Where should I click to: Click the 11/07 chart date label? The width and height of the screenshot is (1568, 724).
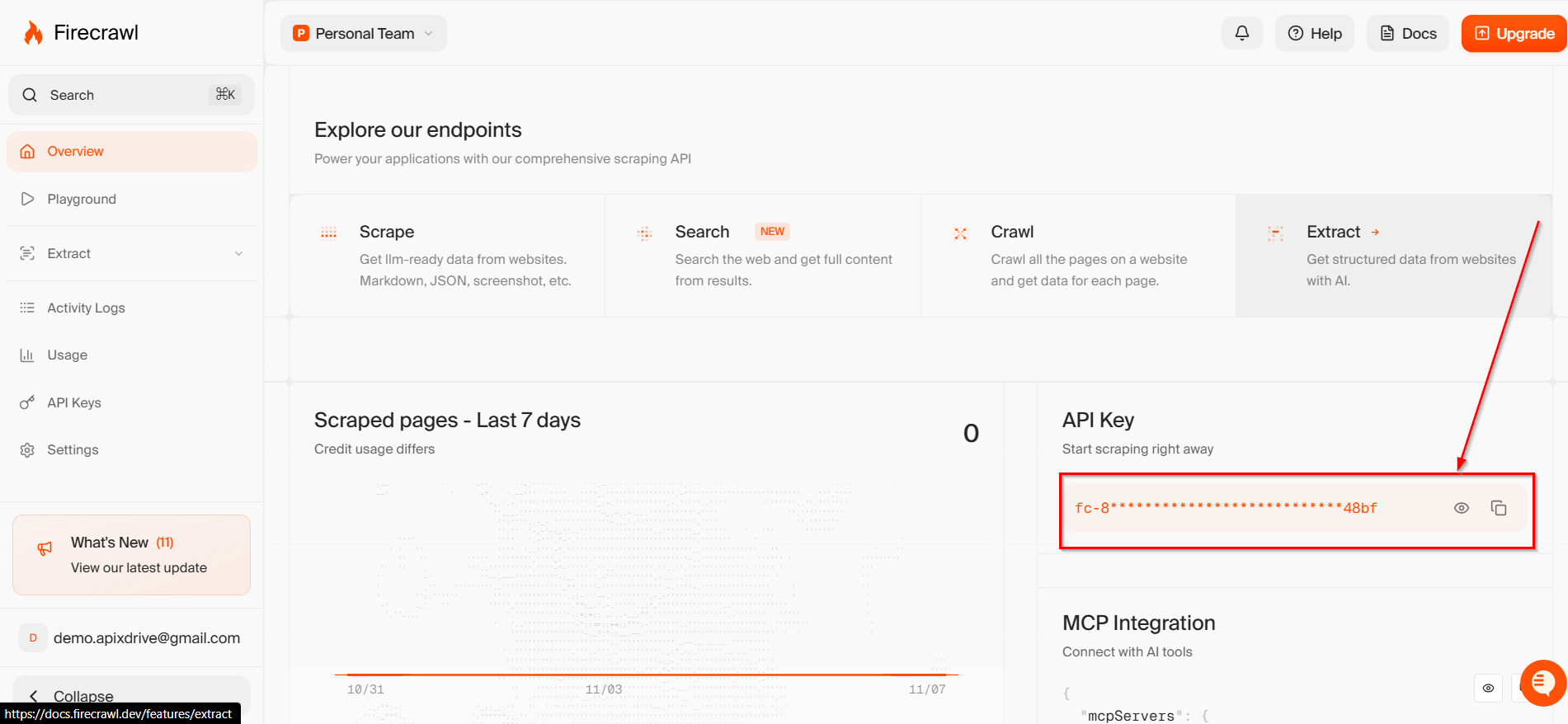point(927,689)
